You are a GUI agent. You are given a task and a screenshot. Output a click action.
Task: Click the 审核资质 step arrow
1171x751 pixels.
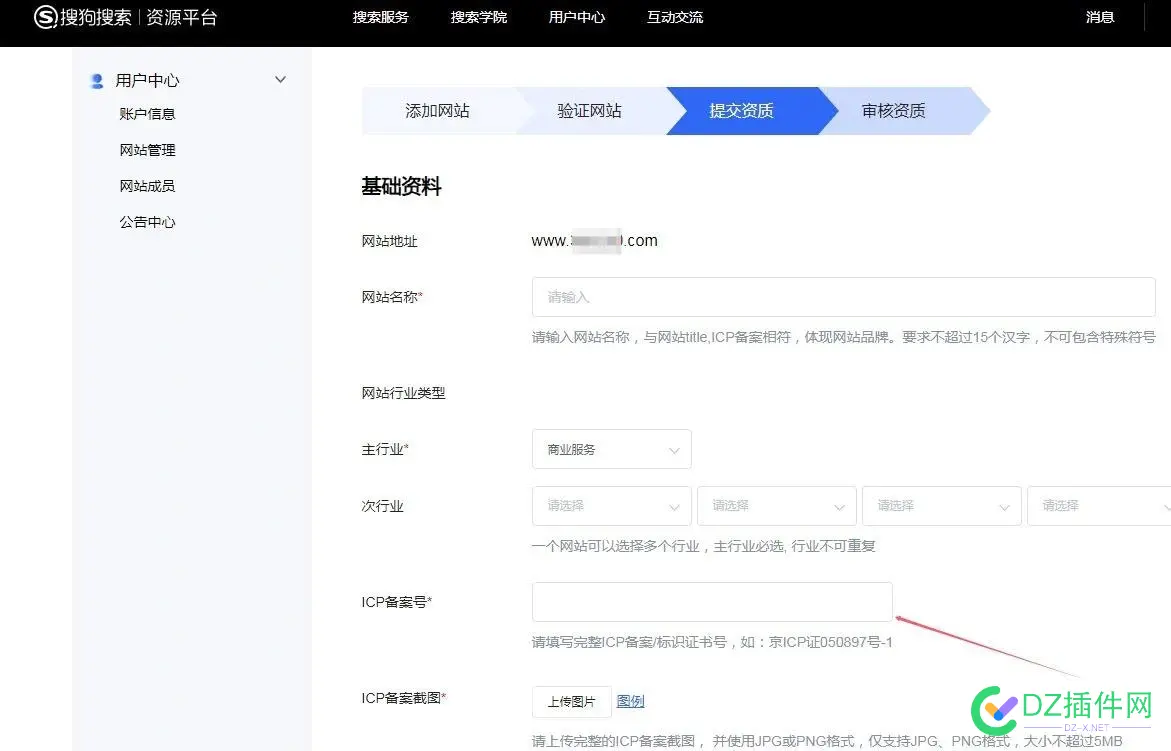point(892,111)
